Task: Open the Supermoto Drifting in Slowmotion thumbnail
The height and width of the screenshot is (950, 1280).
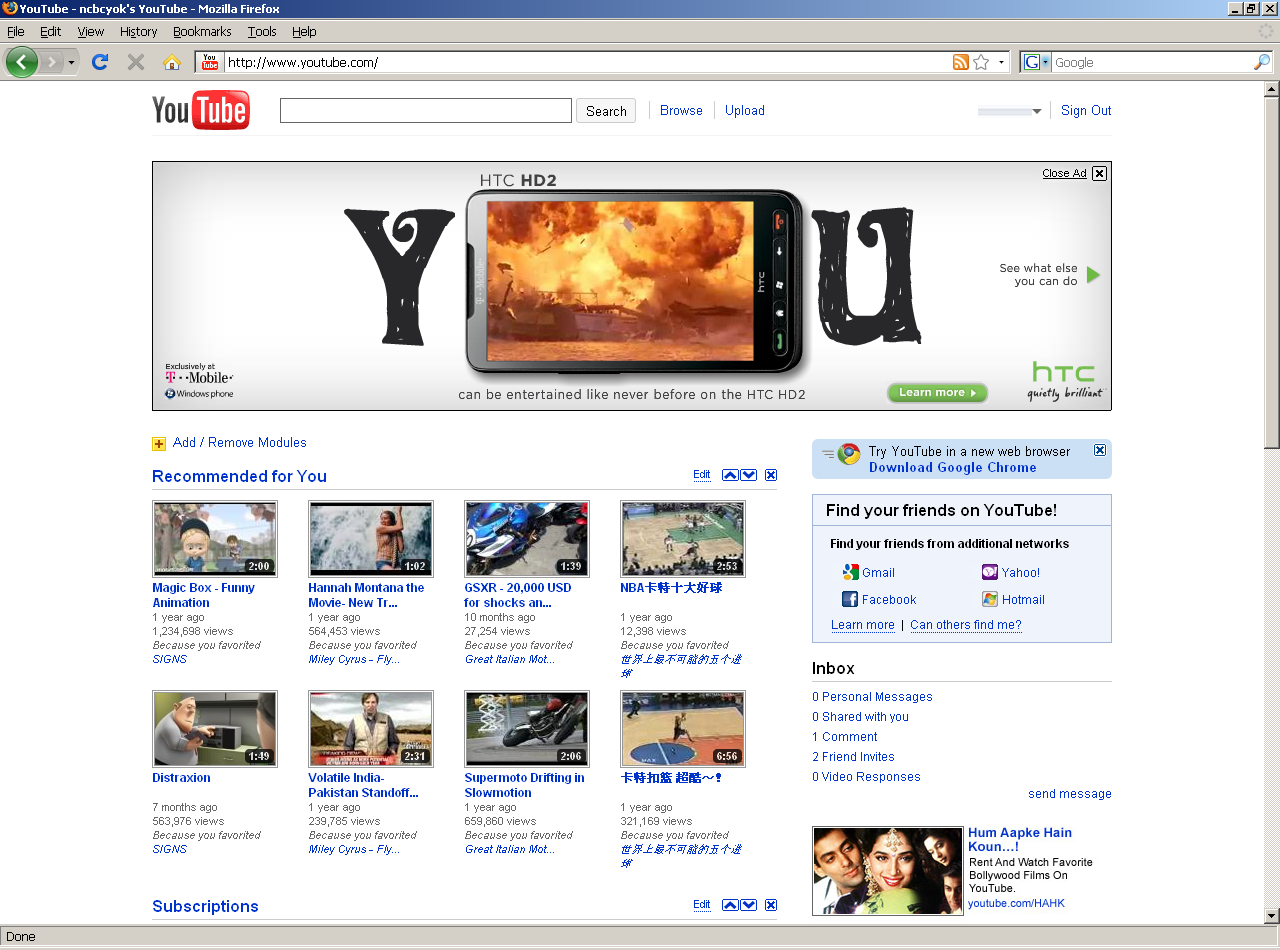Action: tap(527, 729)
